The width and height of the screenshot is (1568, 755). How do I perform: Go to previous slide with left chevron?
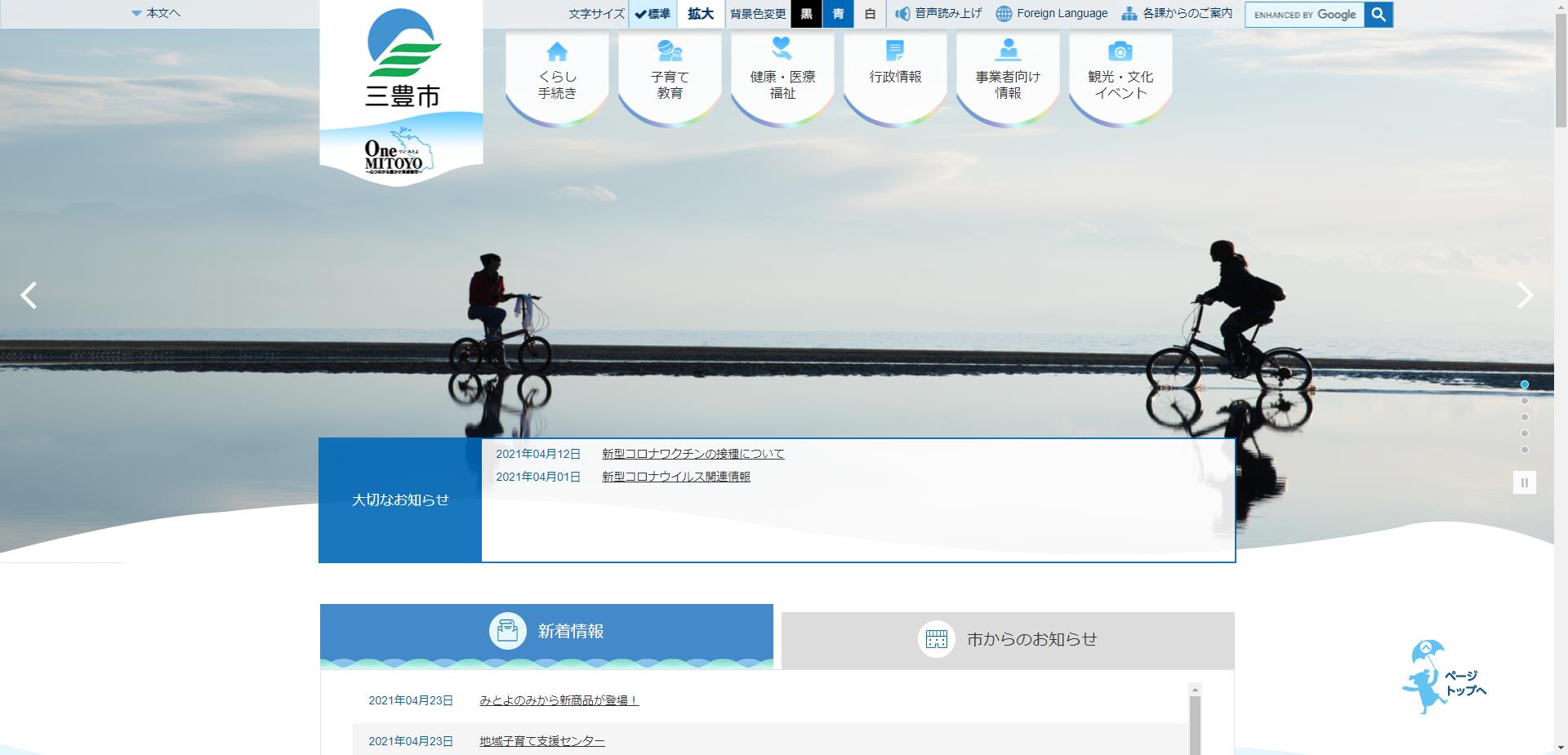29,295
